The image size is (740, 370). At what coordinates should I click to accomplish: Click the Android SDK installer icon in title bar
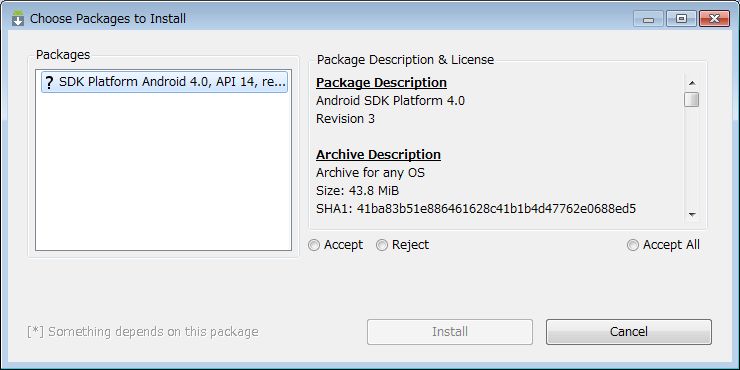click(x=18, y=18)
